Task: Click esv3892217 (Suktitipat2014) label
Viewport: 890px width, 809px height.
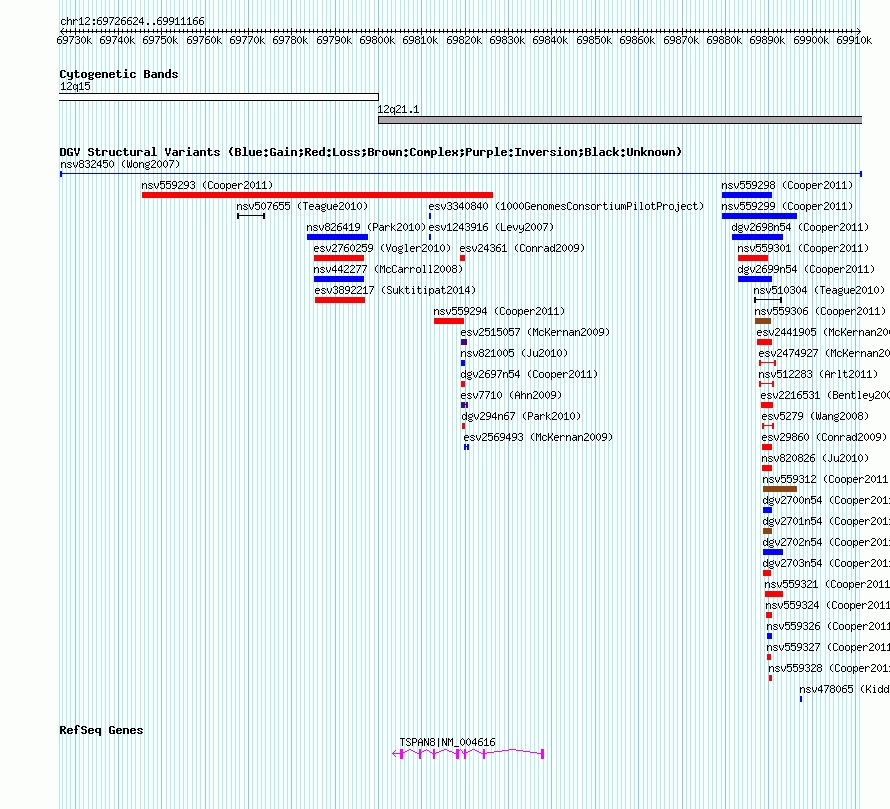Action: 395,290
